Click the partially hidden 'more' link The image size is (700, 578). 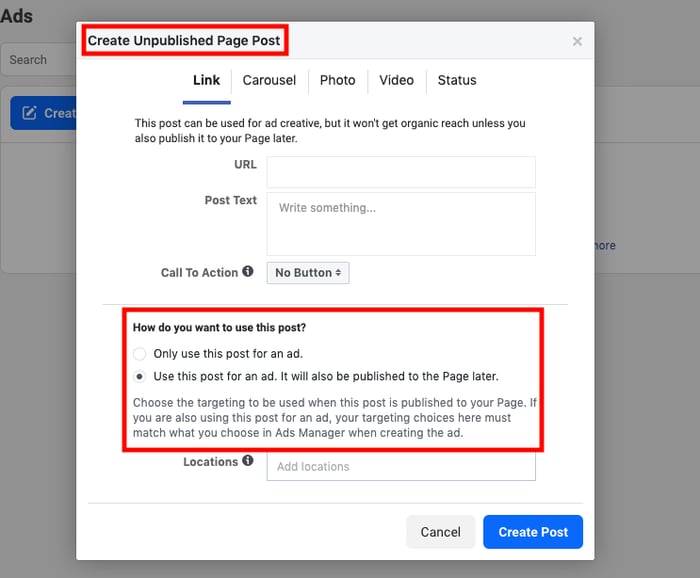click(605, 246)
